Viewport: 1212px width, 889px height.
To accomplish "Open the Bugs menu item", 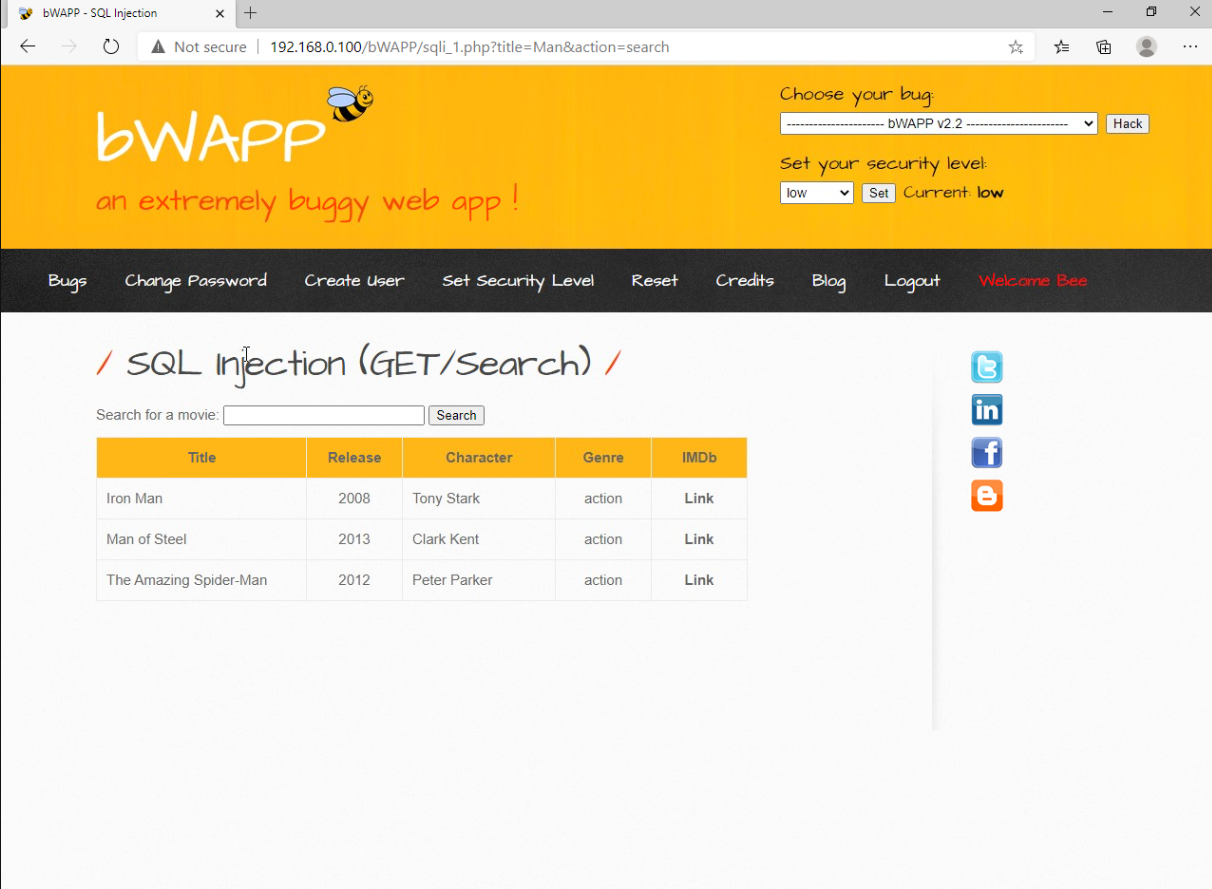I will coord(67,281).
